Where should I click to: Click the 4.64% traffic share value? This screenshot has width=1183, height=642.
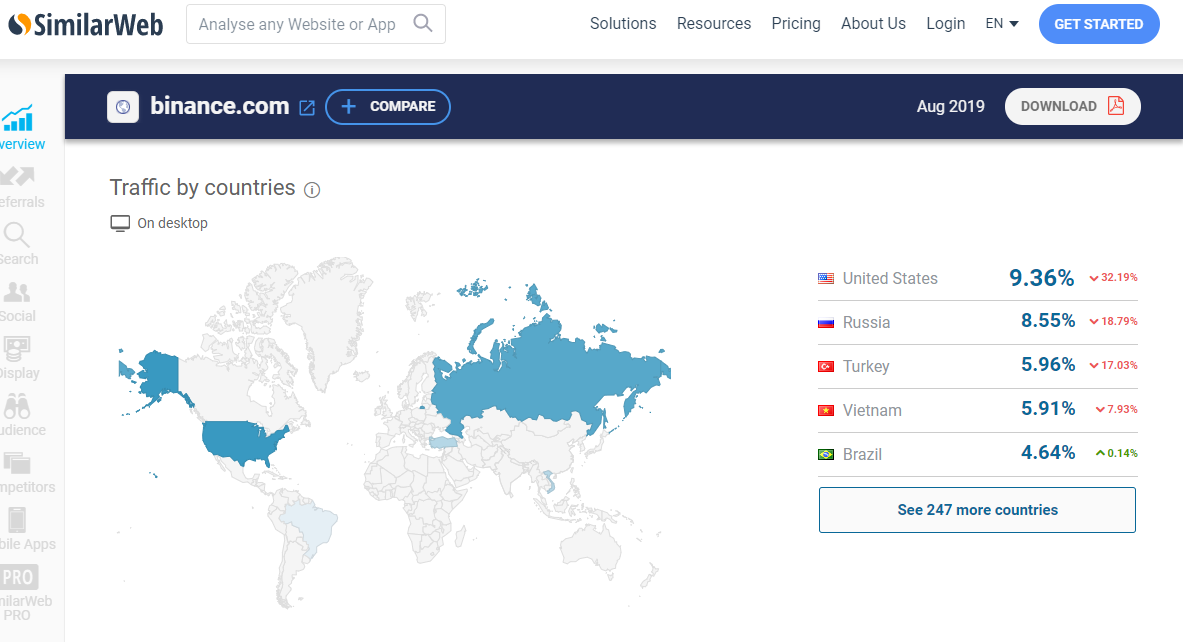pyautogui.click(x=1048, y=452)
